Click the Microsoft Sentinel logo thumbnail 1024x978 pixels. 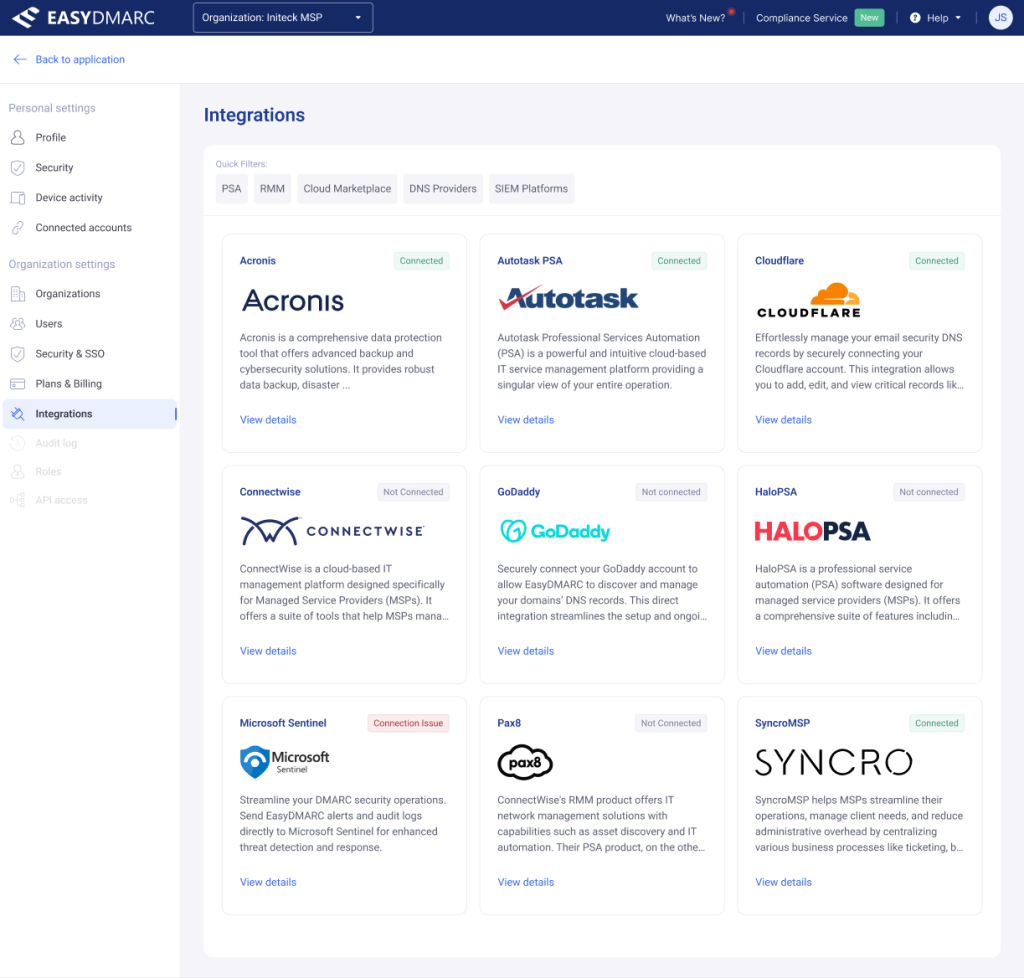285,762
